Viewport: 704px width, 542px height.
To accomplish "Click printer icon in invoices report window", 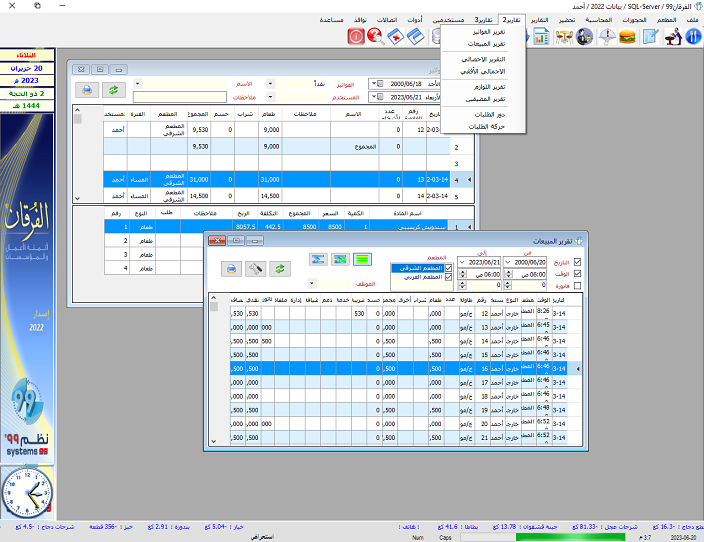I will pos(87,90).
